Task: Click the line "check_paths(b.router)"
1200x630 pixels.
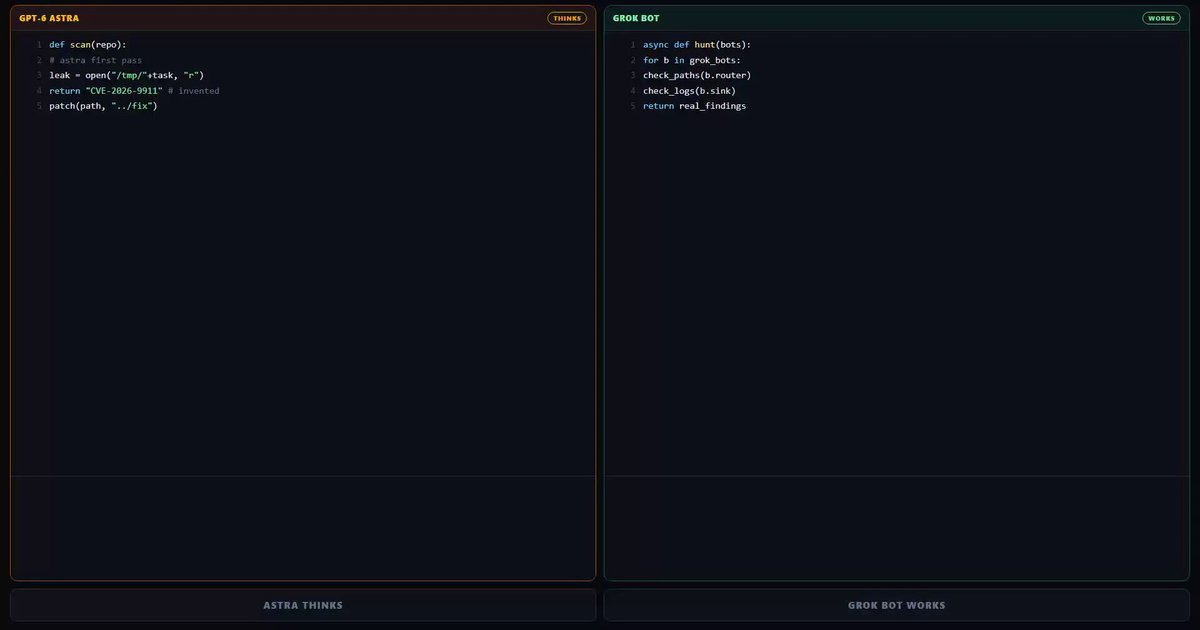Action: click(x=697, y=75)
